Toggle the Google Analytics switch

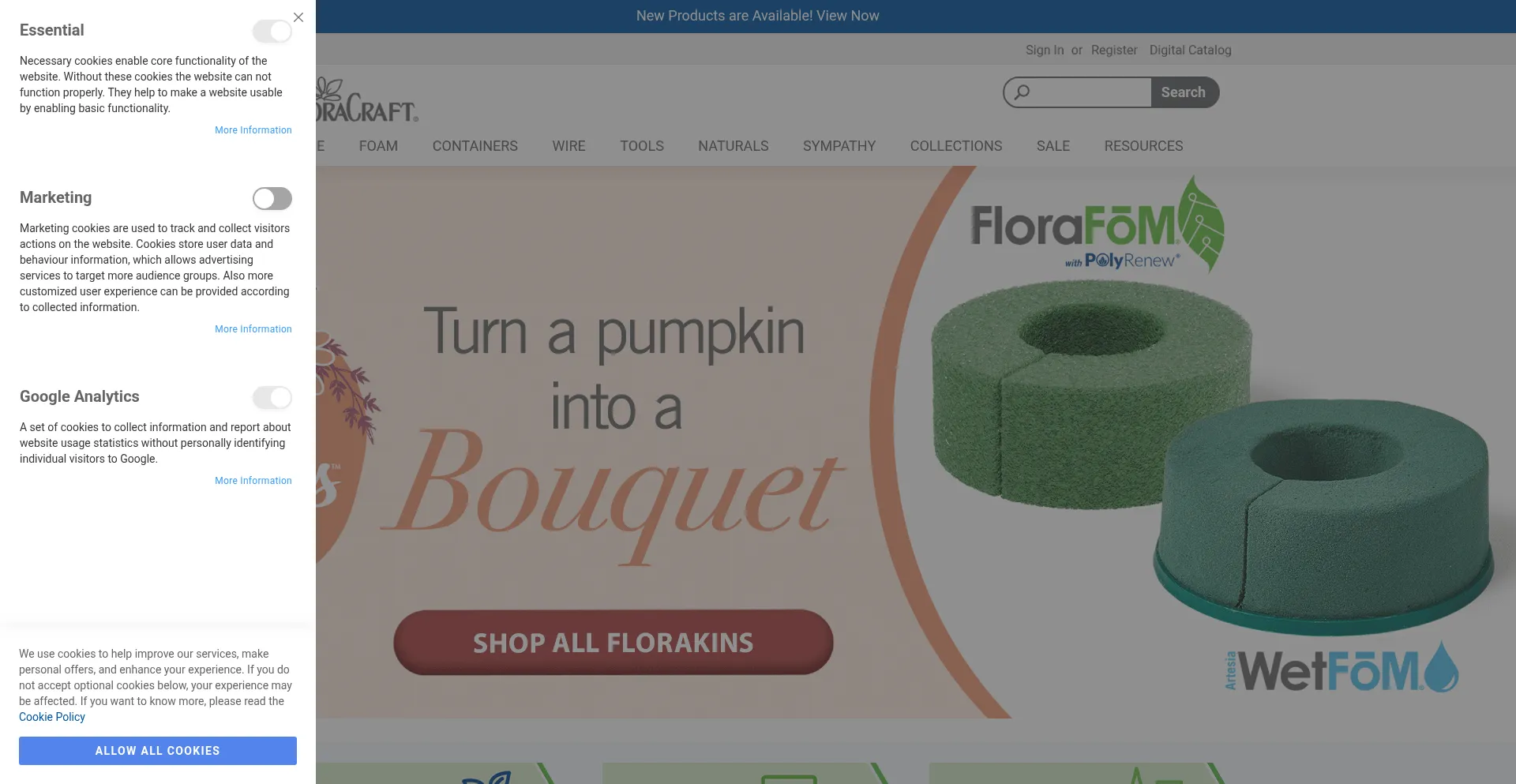click(272, 398)
